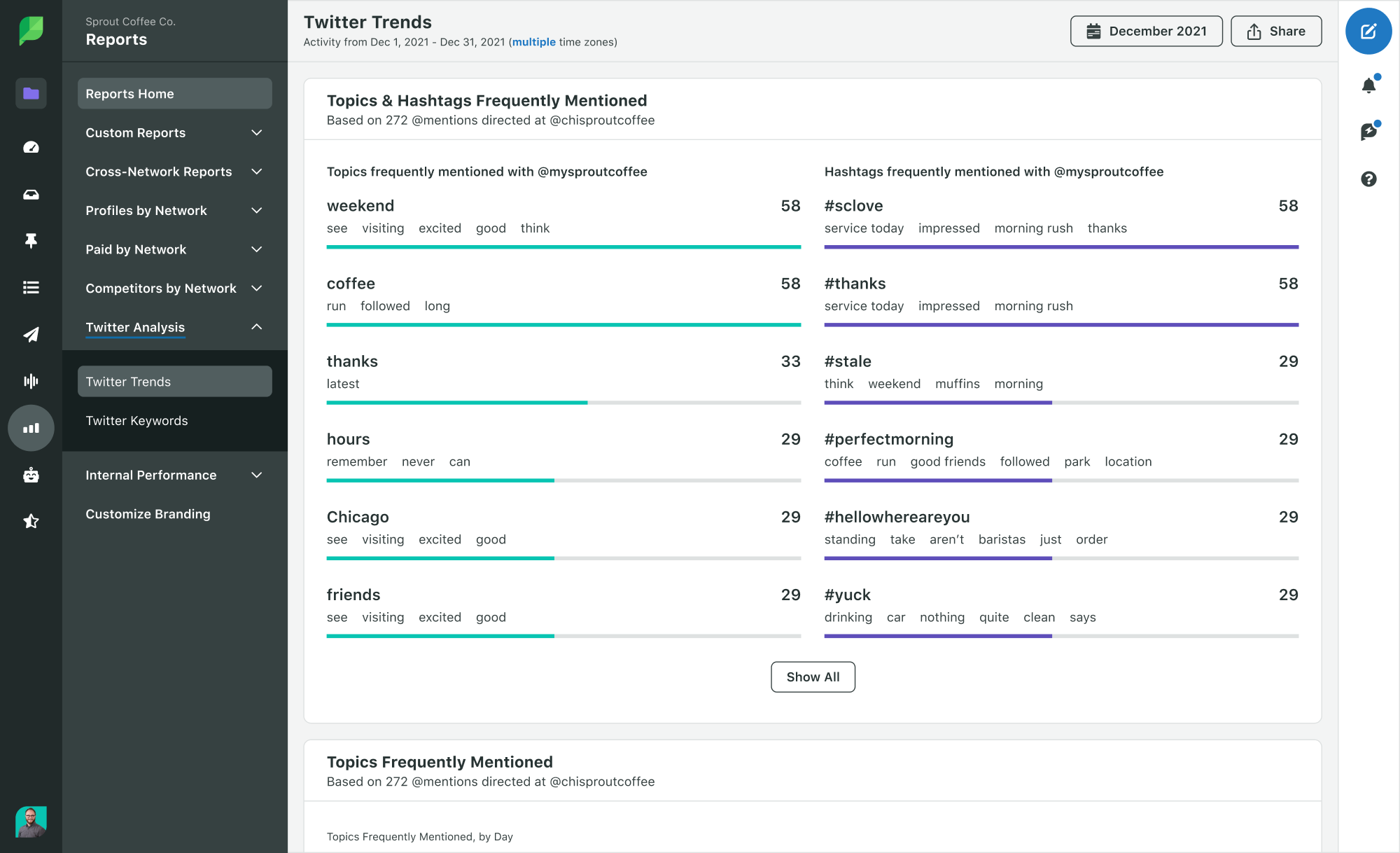Viewport: 1400px width, 853px height.
Task: Click the Show All button
Action: click(812, 676)
